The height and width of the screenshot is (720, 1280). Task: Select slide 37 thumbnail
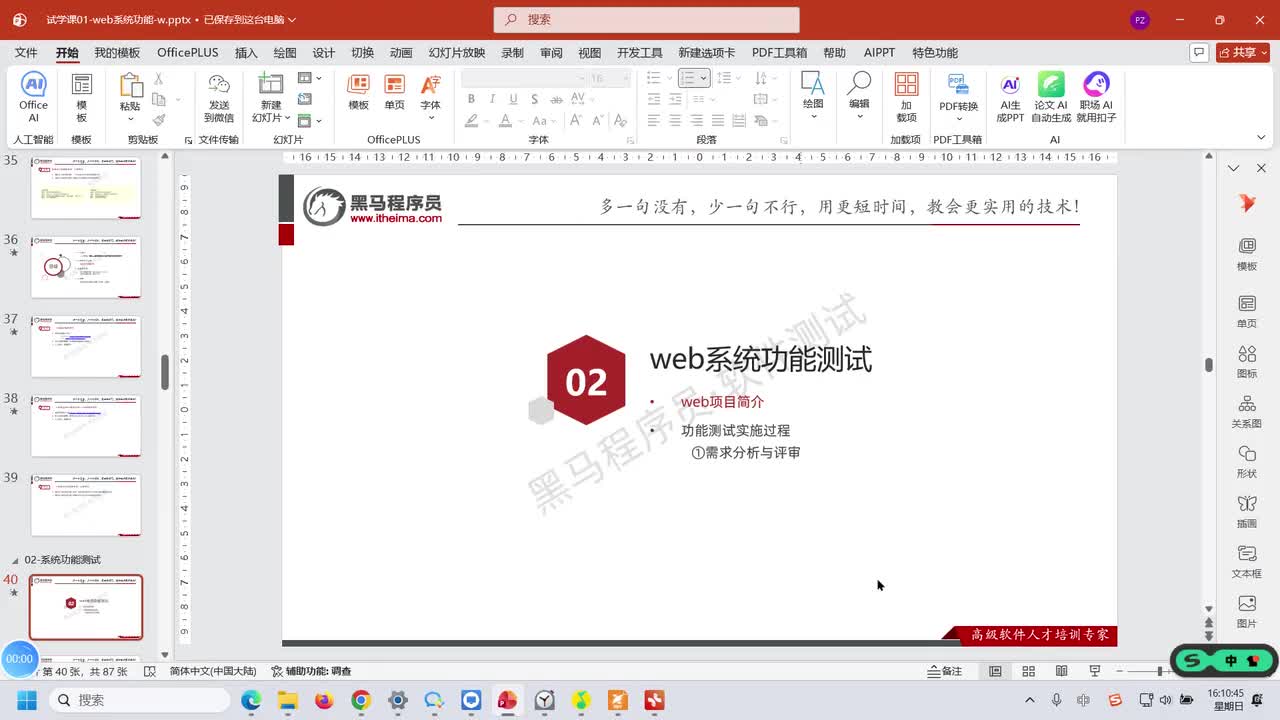86,346
